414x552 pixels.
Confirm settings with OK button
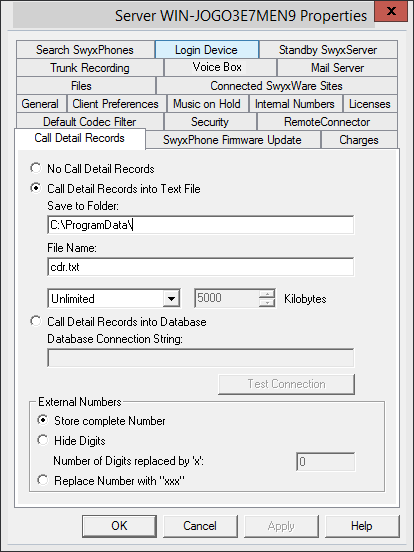[119, 526]
